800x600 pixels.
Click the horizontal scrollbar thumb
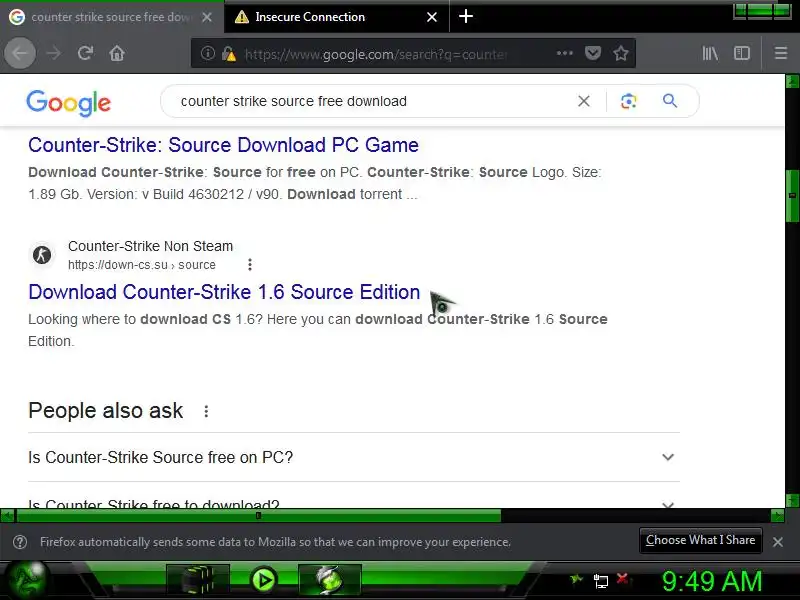pos(259,516)
